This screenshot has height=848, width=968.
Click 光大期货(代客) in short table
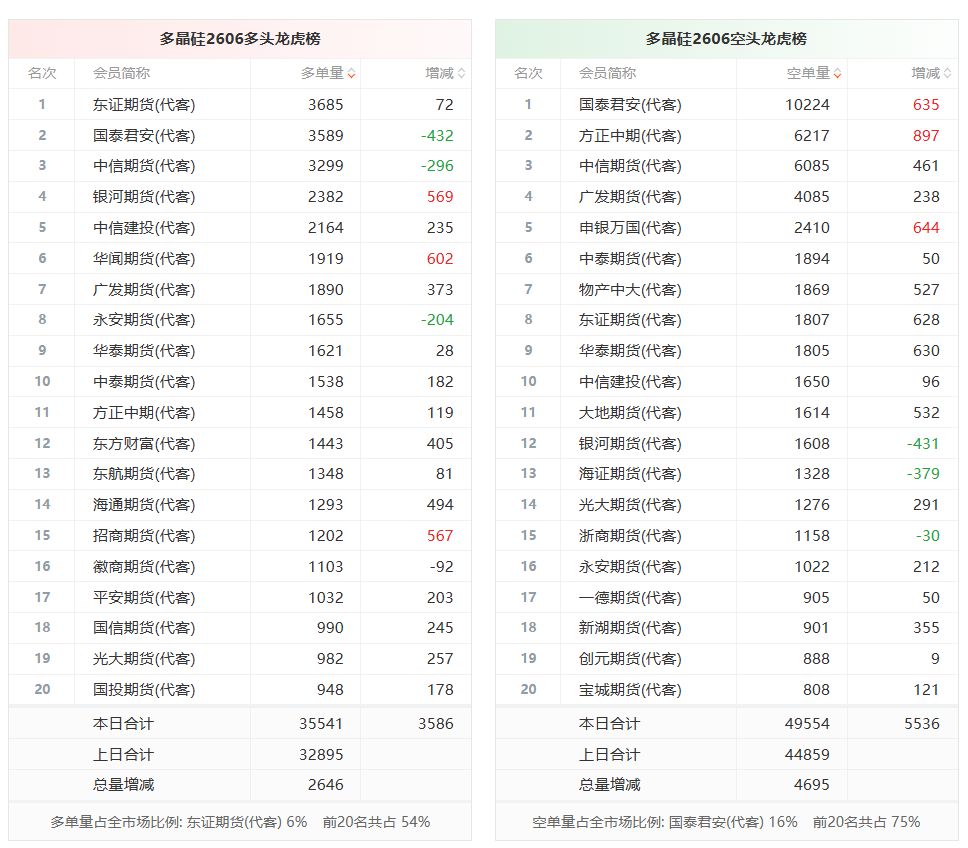[x=630, y=504]
